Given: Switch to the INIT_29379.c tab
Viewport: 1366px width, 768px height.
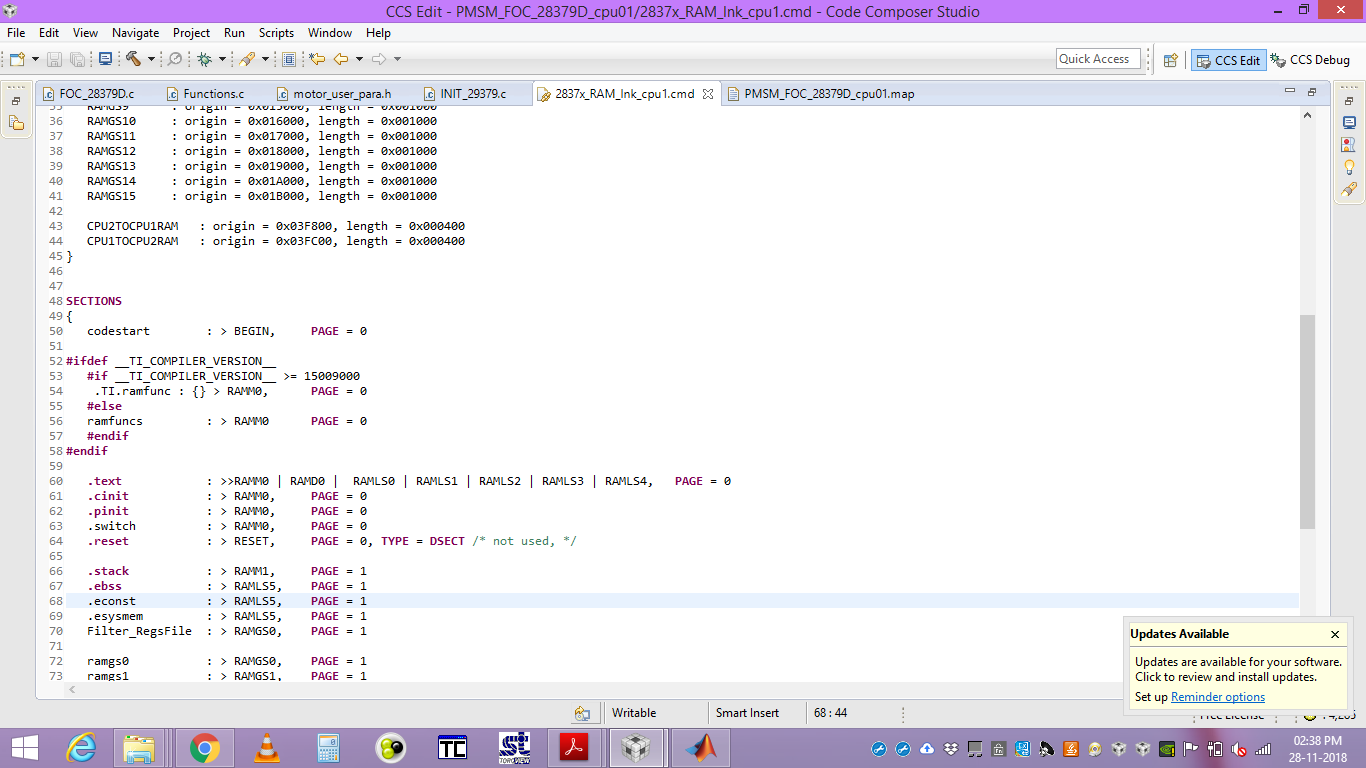Looking at the screenshot, I should pos(473,94).
